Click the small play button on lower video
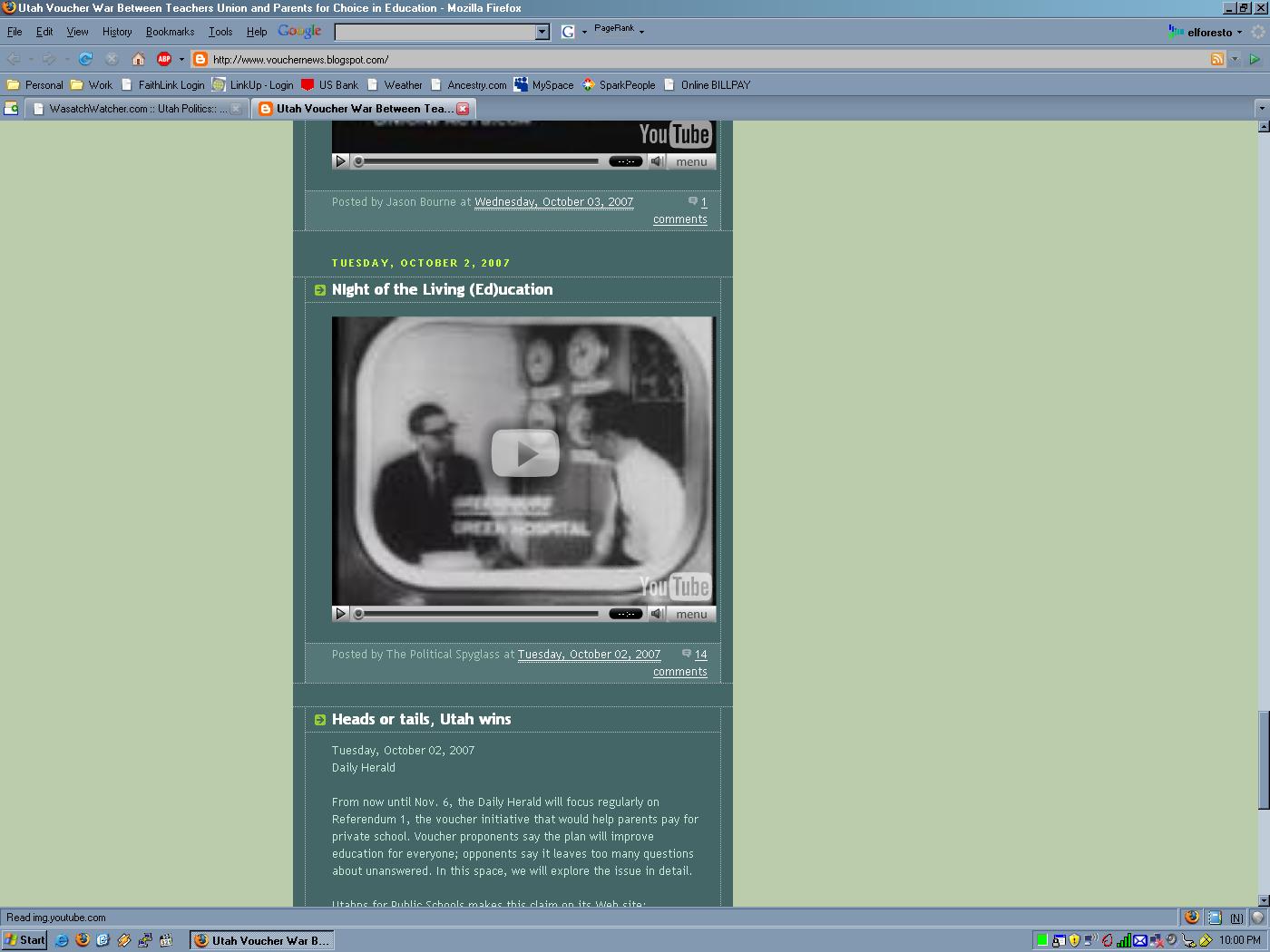 341,614
